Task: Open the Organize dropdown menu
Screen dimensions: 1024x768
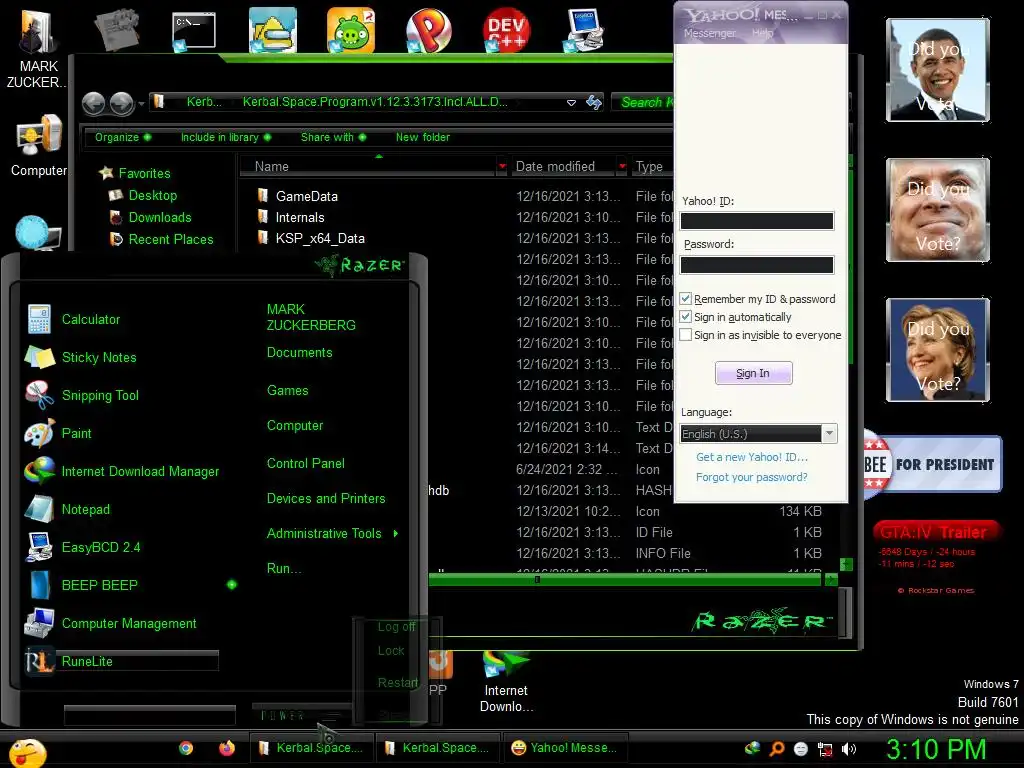Action: (x=123, y=137)
